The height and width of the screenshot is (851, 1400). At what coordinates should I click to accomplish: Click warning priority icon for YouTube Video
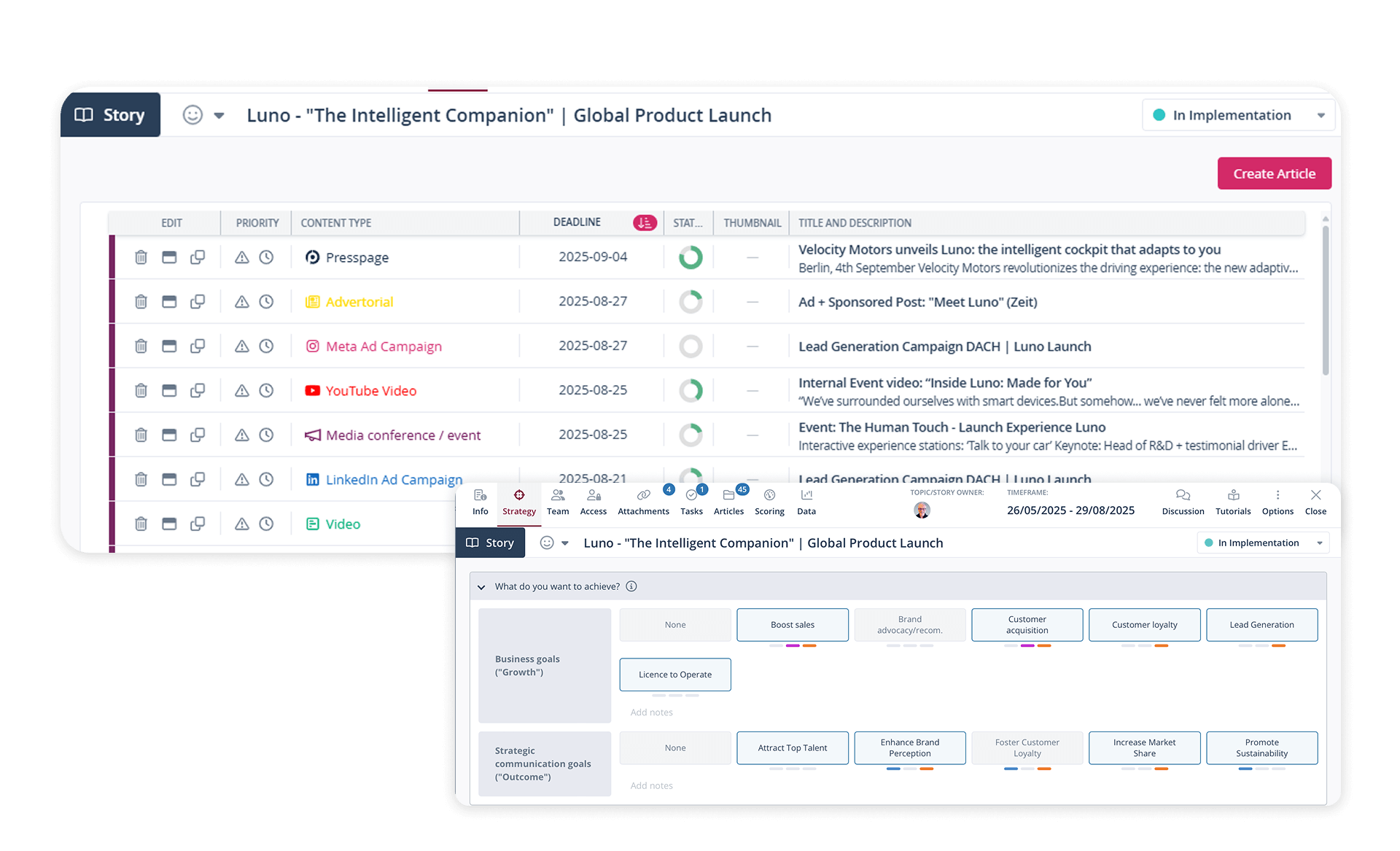[241, 391]
